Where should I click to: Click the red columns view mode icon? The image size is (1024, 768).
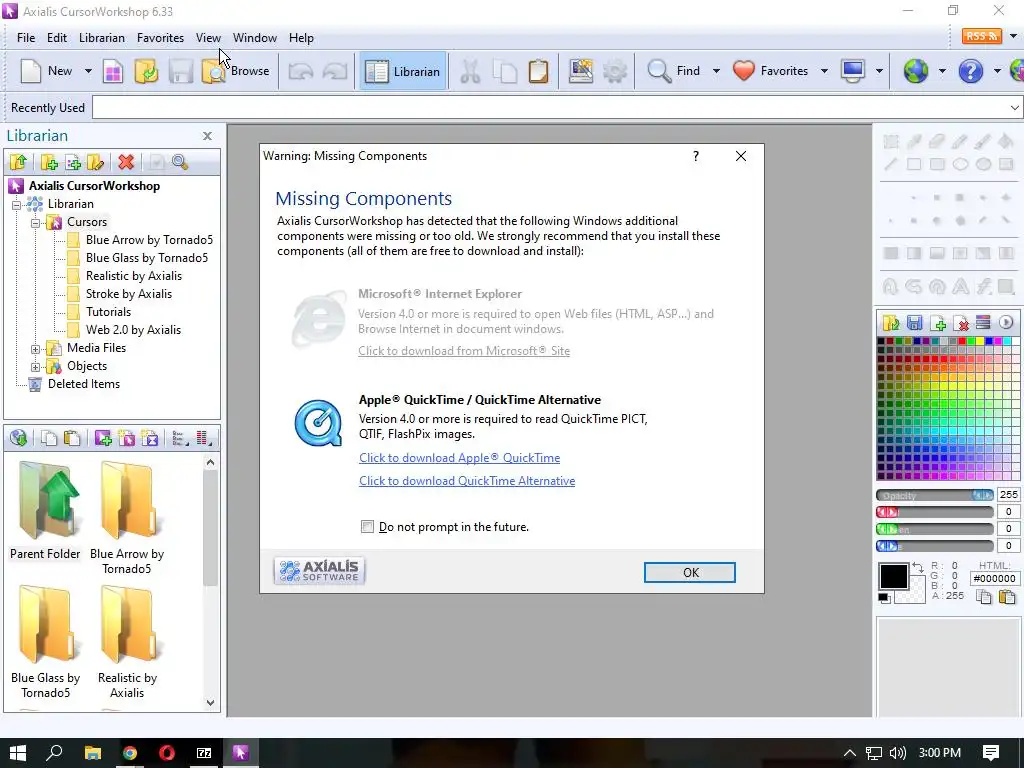pyautogui.click(x=203, y=438)
